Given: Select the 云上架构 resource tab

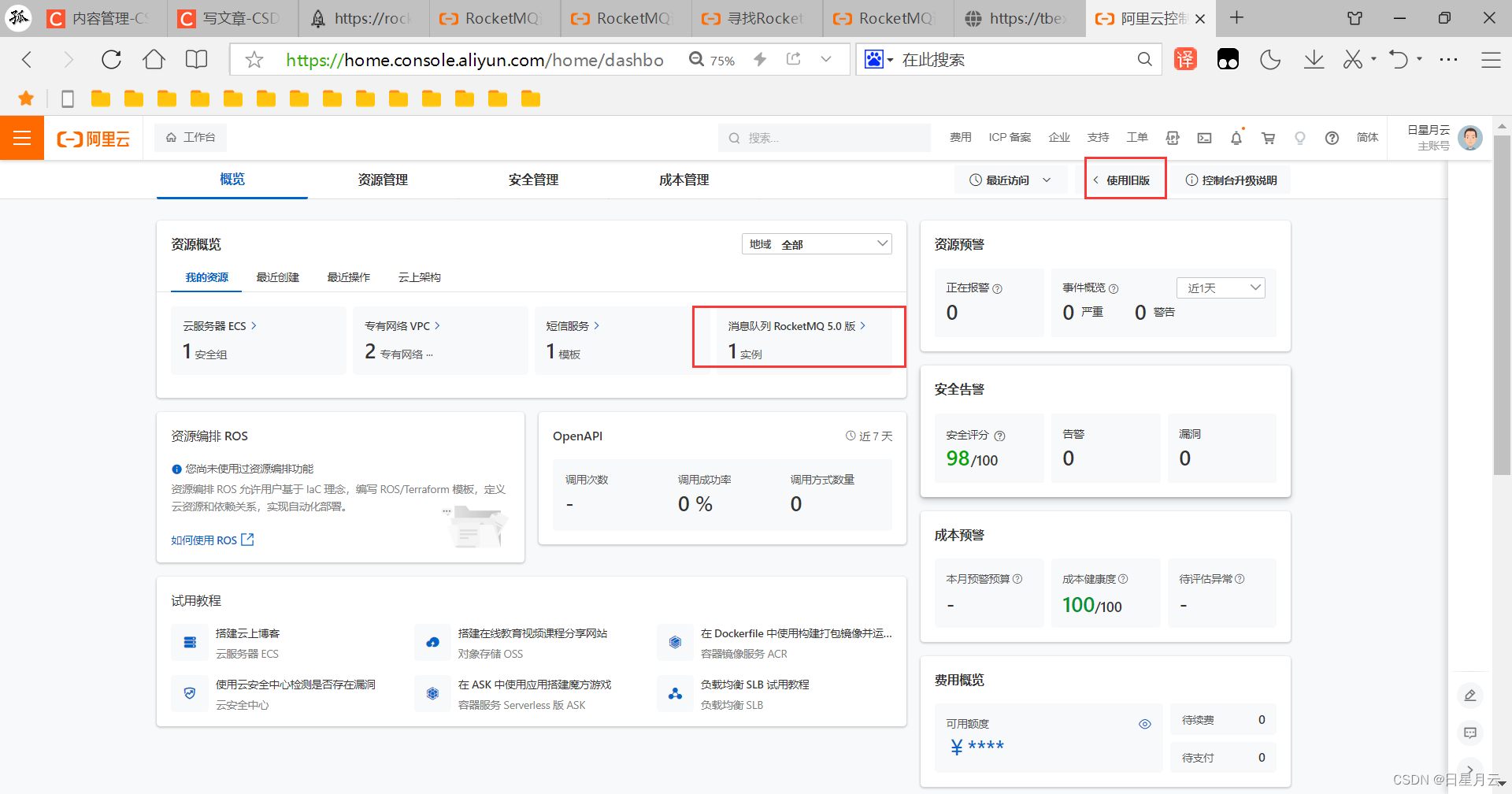Looking at the screenshot, I should point(419,277).
